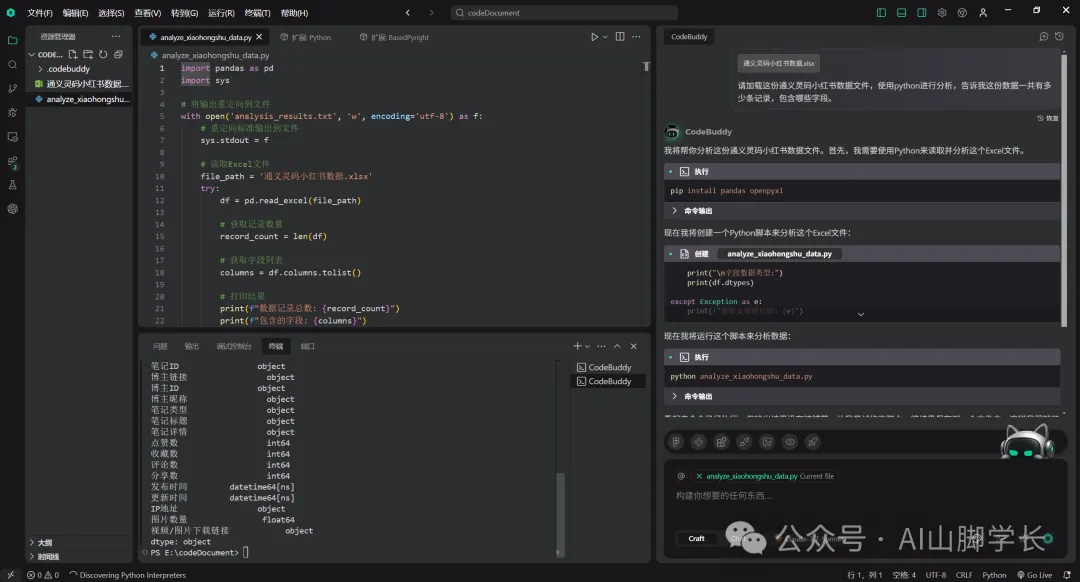This screenshot has width=1080, height=582.
Task: Open the 查看(V) menu
Action: click(x=147, y=13)
